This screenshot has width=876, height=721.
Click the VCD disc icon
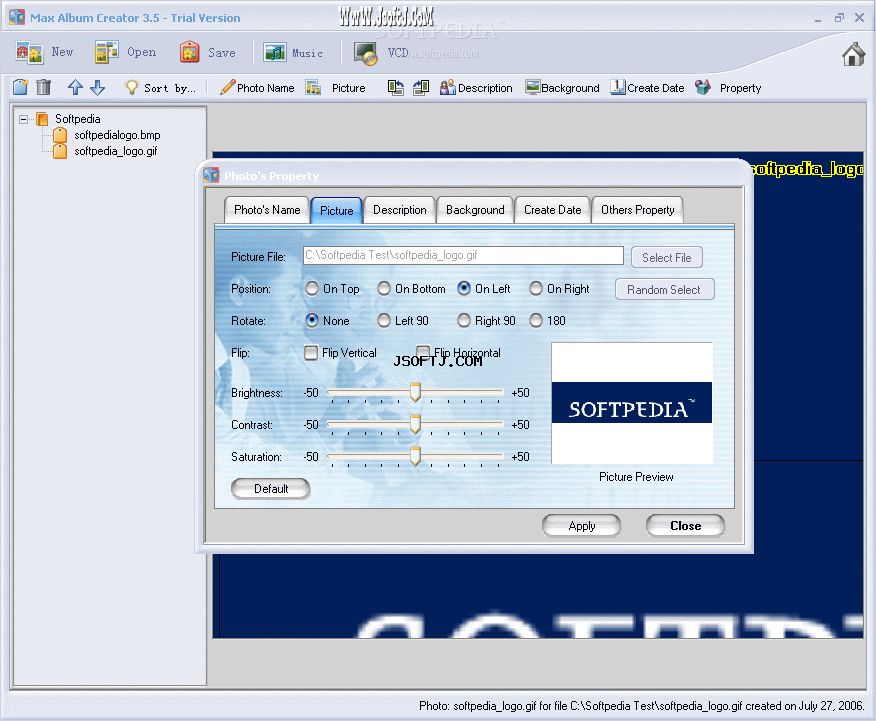[x=366, y=54]
